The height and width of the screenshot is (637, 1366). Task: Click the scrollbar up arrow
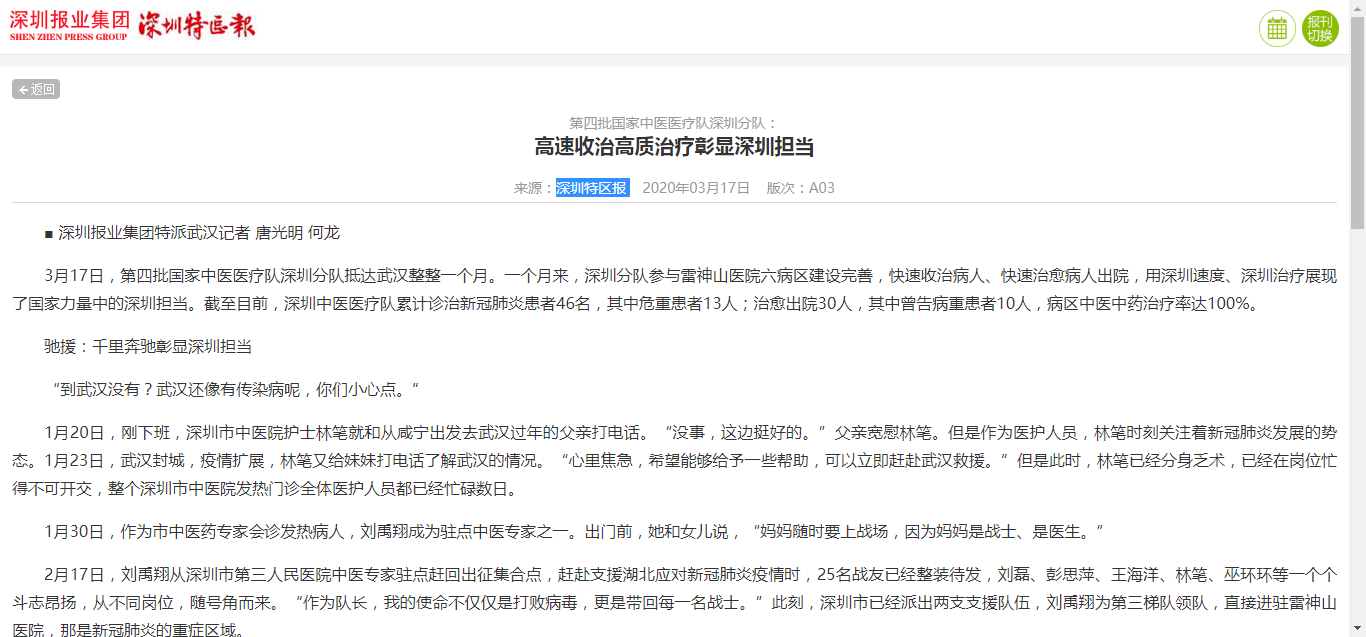point(1357,7)
